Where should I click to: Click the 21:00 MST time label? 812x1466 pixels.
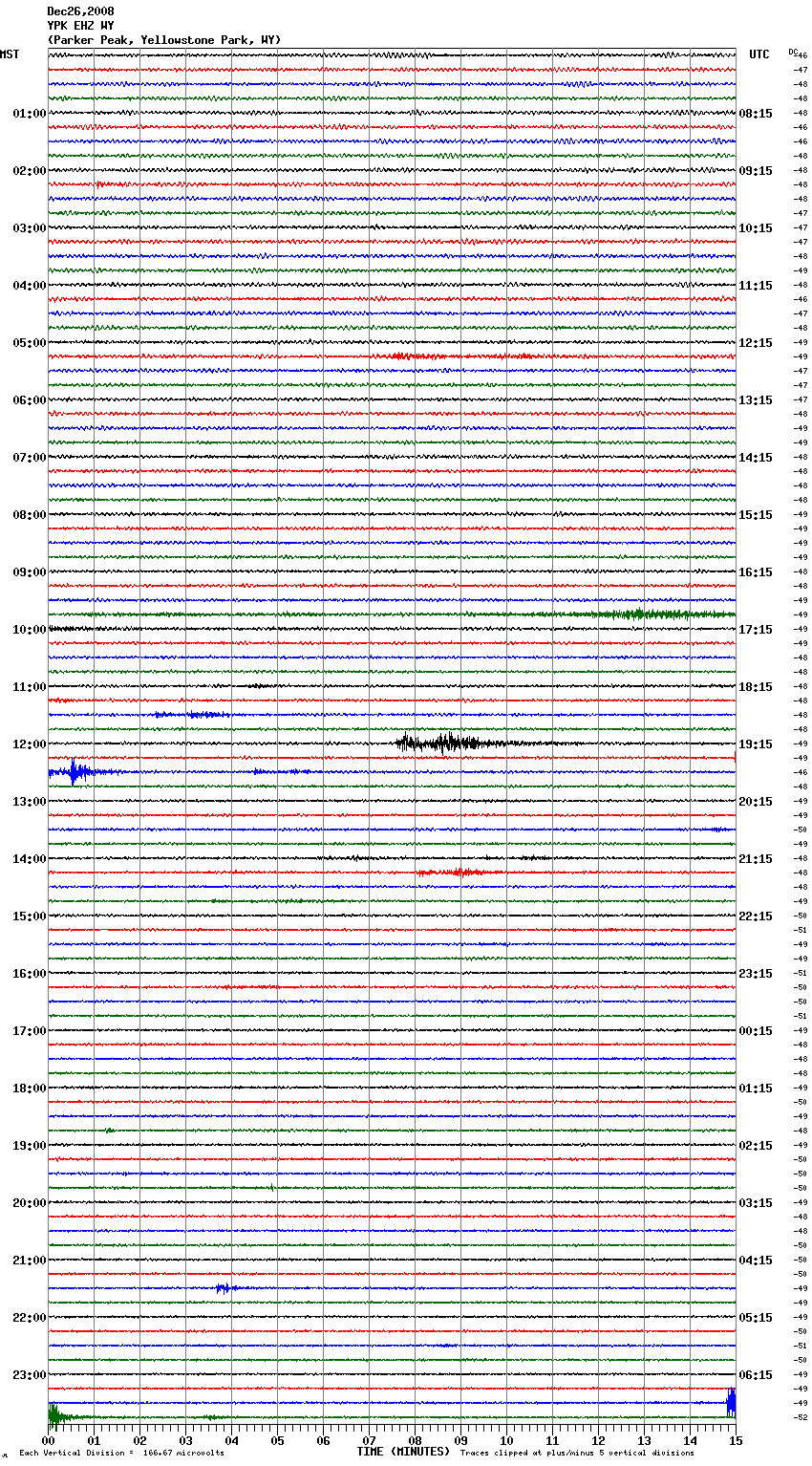(x=30, y=1261)
